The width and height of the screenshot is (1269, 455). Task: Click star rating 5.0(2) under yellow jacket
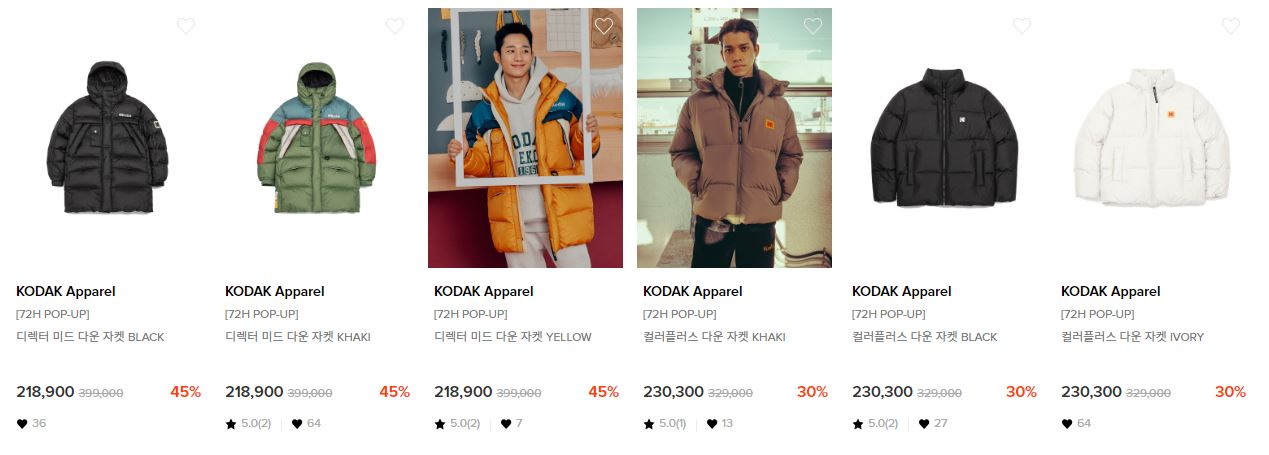pyautogui.click(x=457, y=424)
